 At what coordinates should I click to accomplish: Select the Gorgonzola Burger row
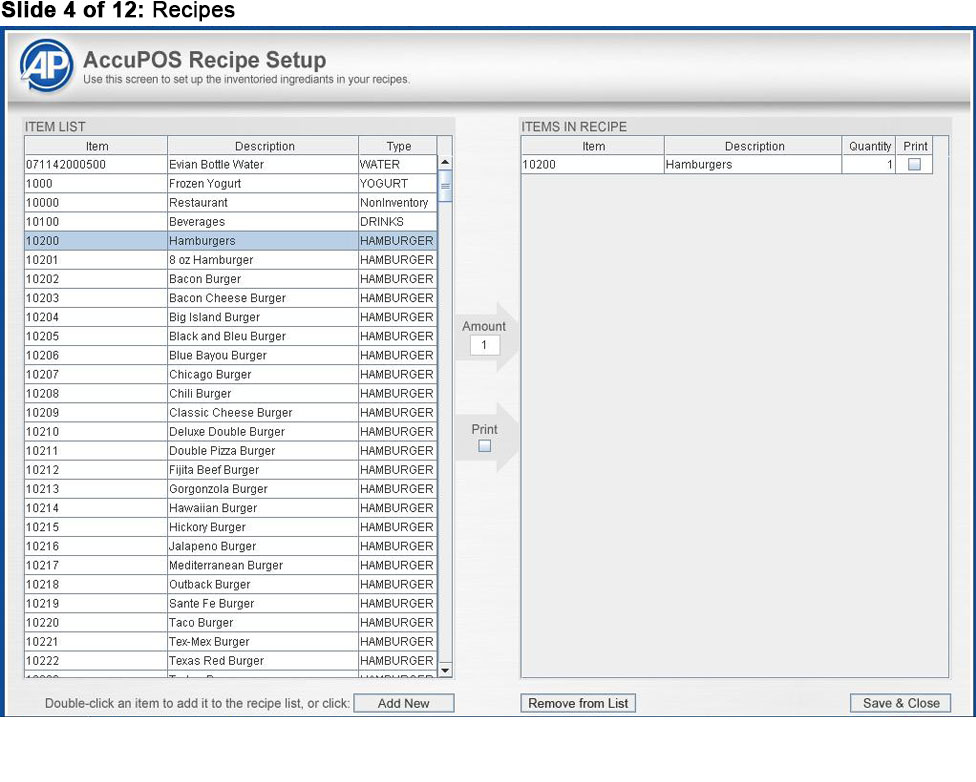pos(231,489)
